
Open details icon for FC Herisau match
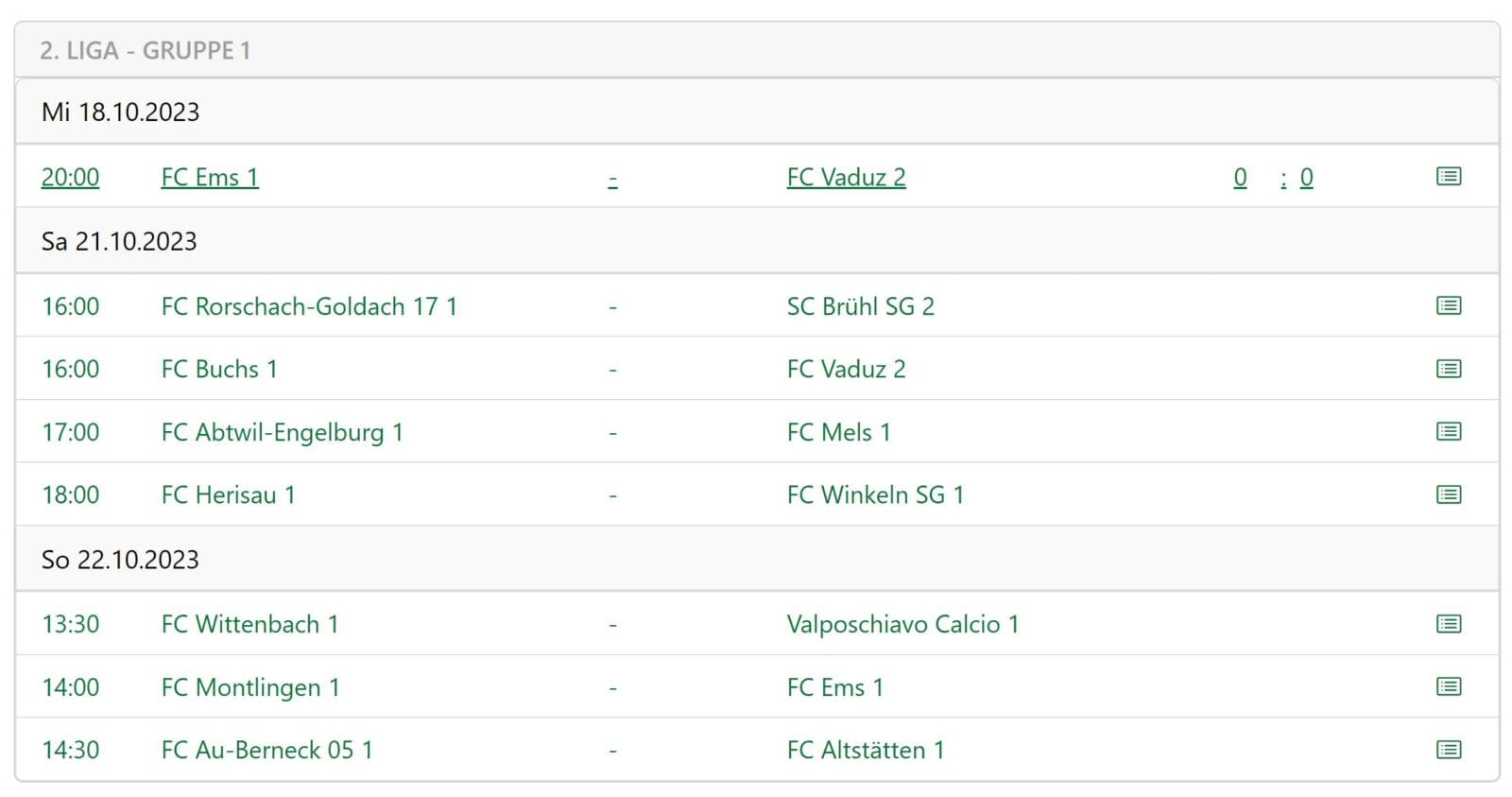pos(1448,494)
